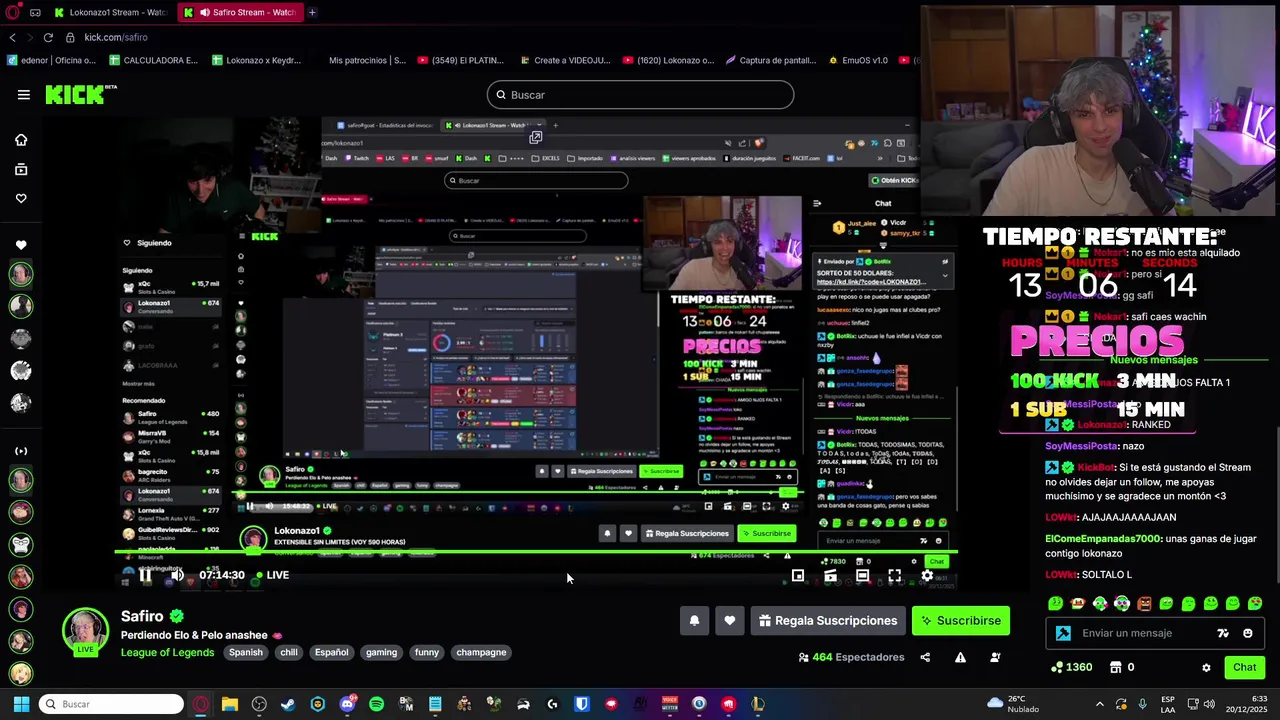Select the Safiro Stream browser tab

239,12
